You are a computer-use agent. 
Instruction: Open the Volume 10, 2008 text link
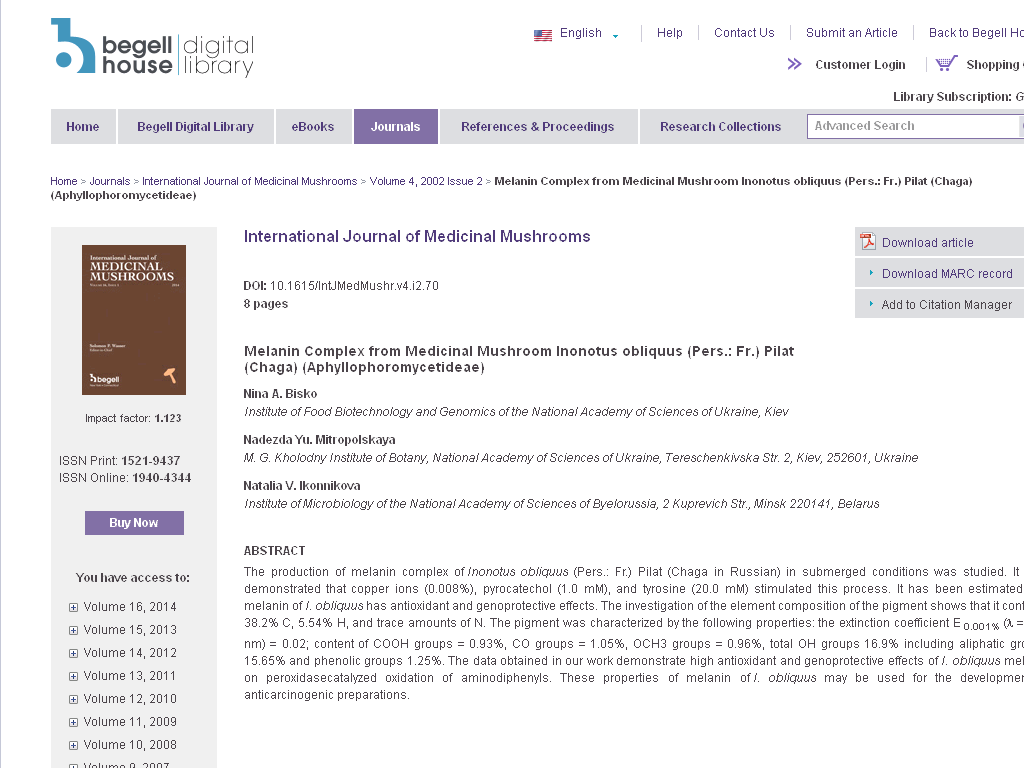[x=130, y=744]
